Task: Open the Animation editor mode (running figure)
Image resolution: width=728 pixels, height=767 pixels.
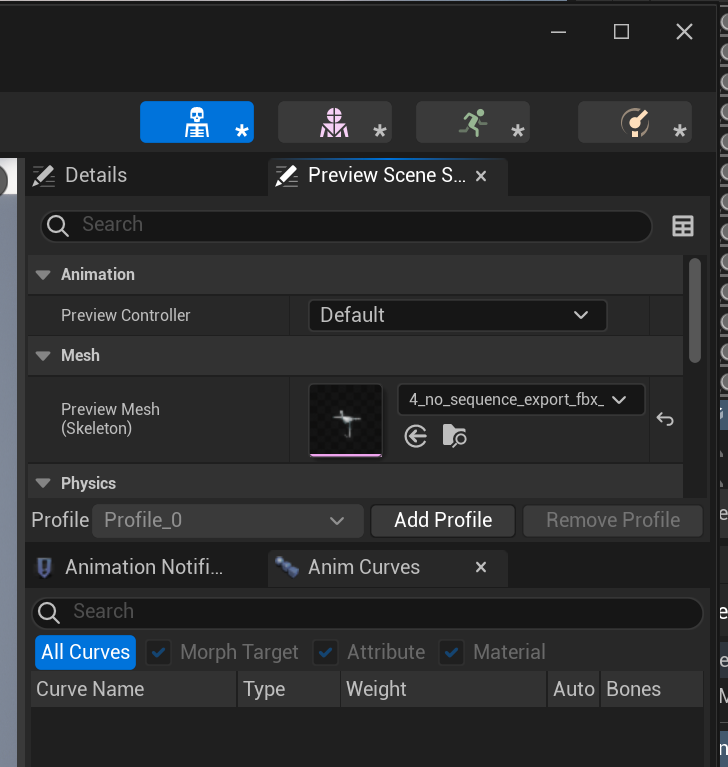Action: tap(472, 122)
